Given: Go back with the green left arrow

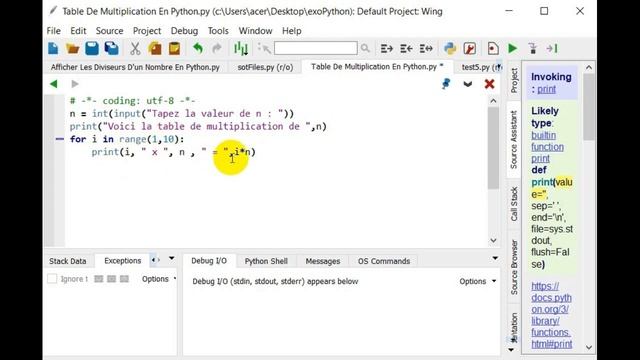Looking at the screenshot, I should point(53,84).
